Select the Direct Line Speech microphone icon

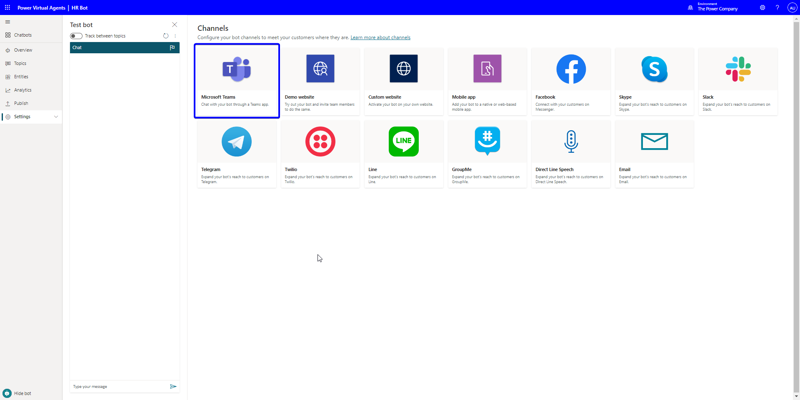(571, 141)
